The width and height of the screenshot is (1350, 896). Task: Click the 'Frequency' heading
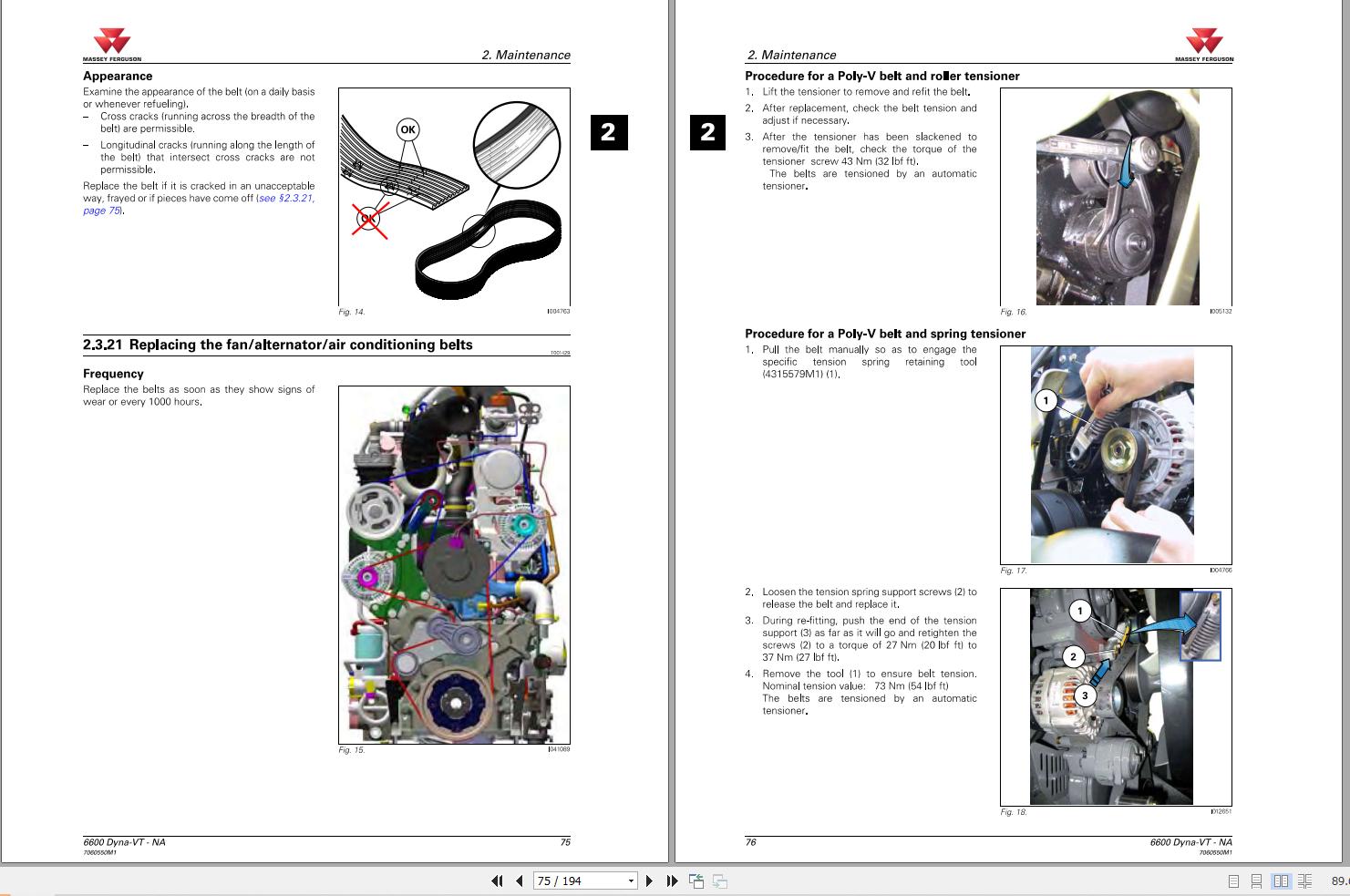pos(113,374)
